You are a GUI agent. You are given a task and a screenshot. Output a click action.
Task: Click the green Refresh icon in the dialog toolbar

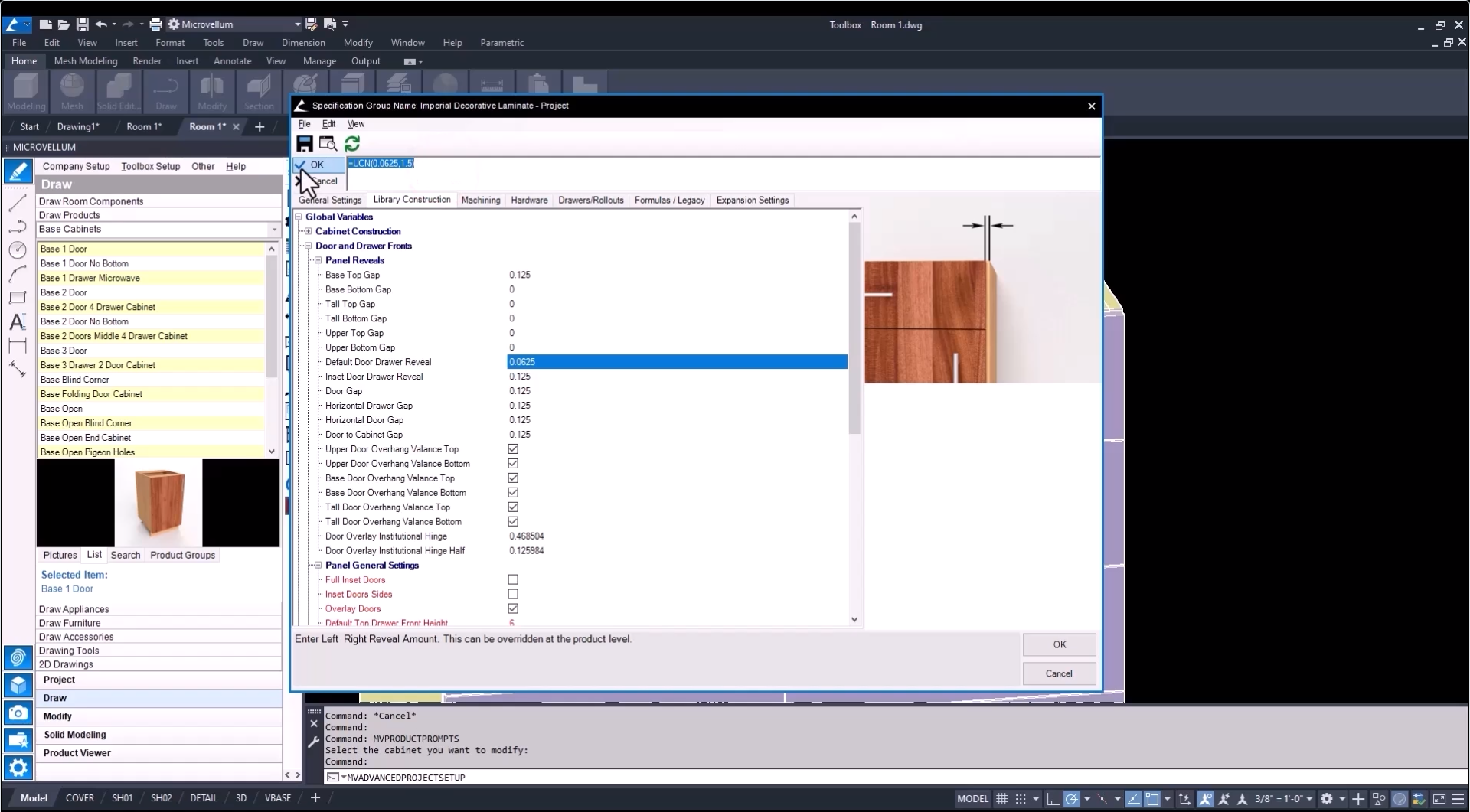click(352, 144)
